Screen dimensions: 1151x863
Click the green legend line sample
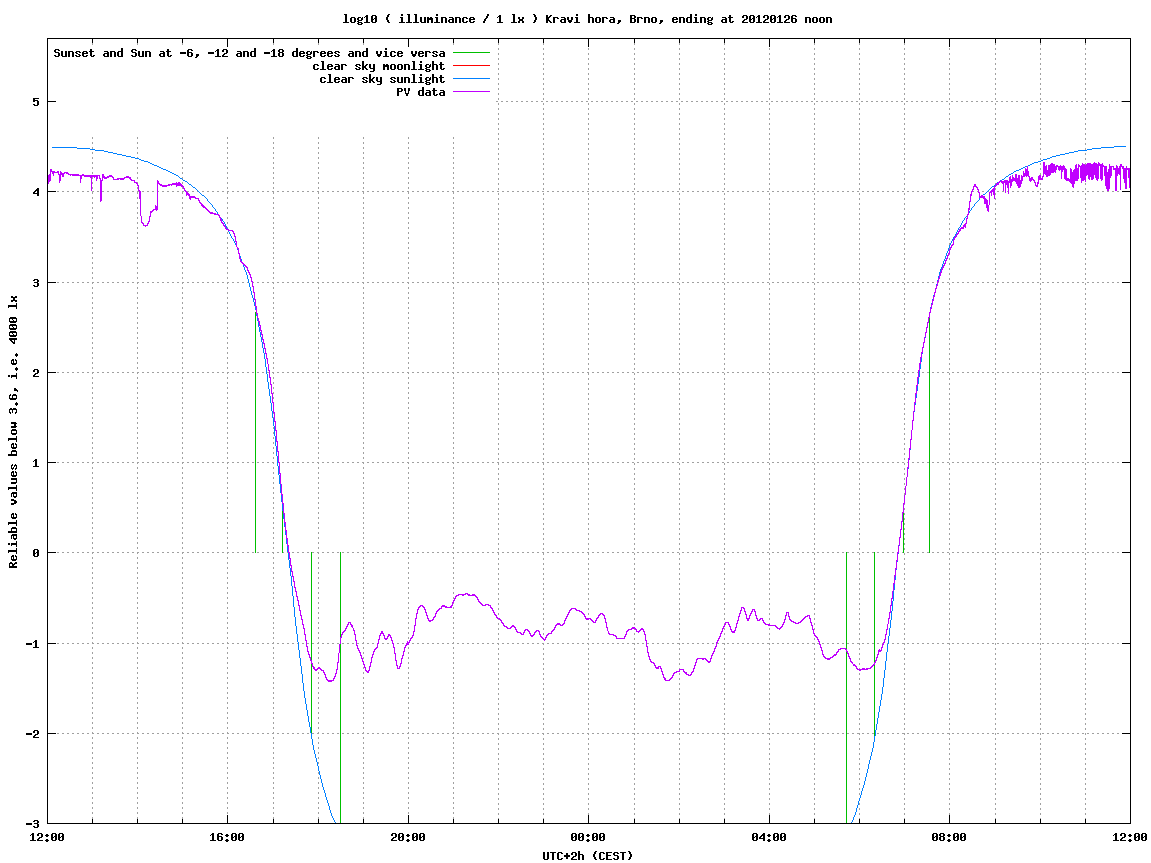tap(471, 53)
